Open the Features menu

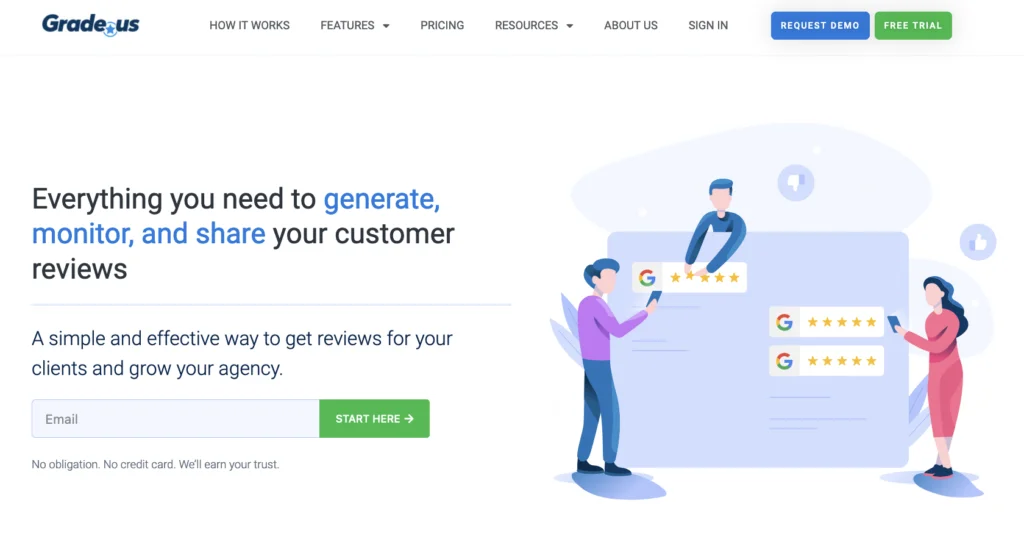pyautogui.click(x=355, y=25)
